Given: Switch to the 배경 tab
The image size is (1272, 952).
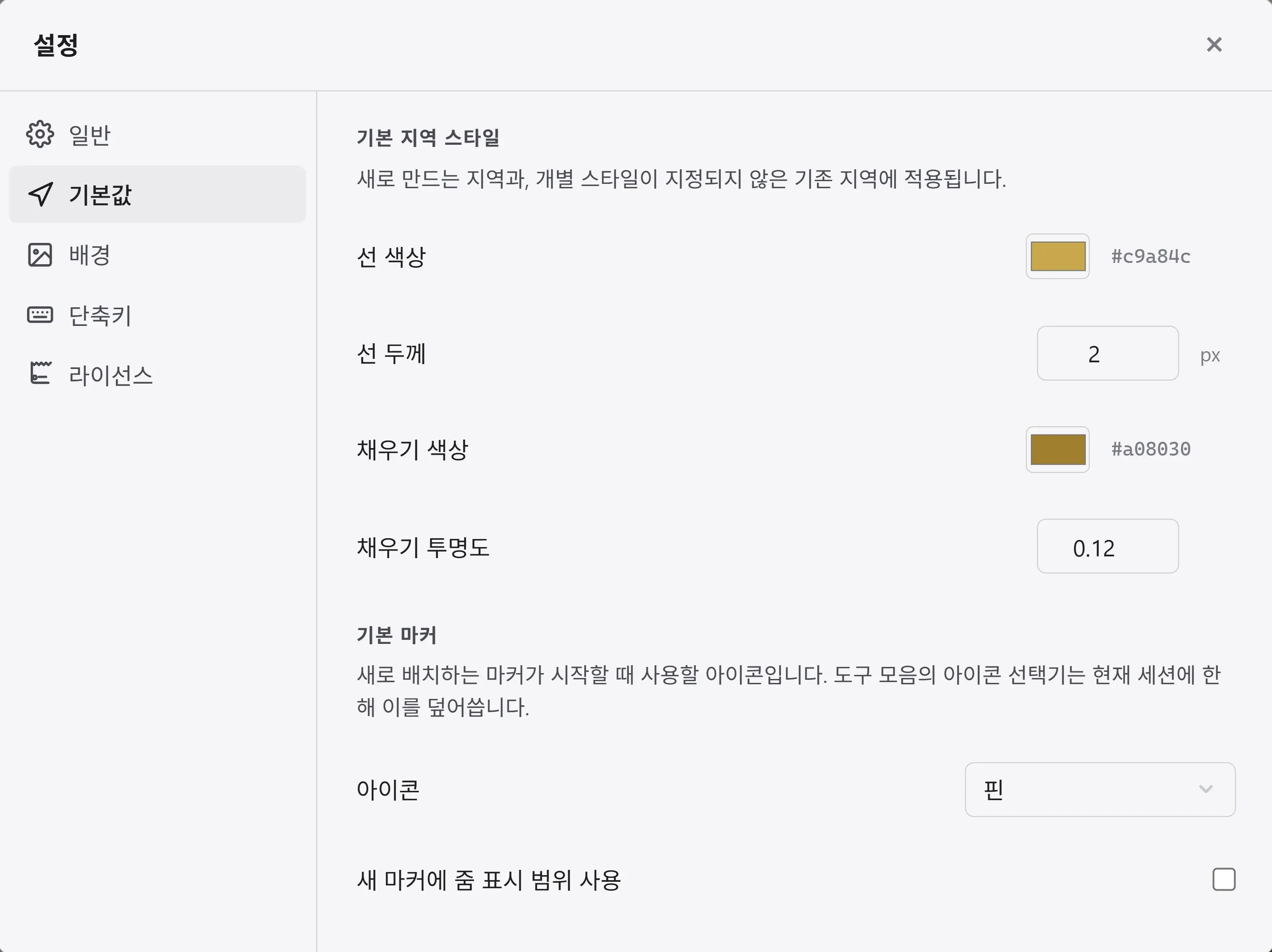Looking at the screenshot, I should pyautogui.click(x=157, y=255).
